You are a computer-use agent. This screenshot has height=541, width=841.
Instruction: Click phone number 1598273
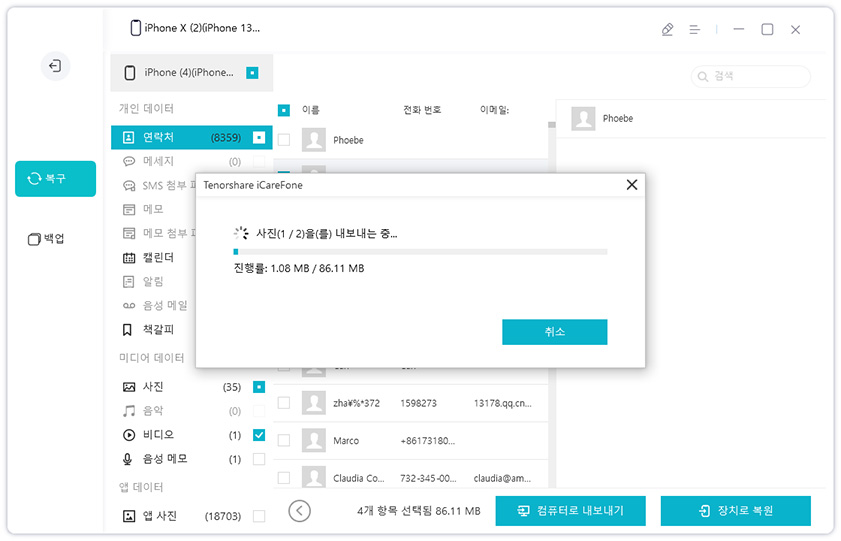418,403
